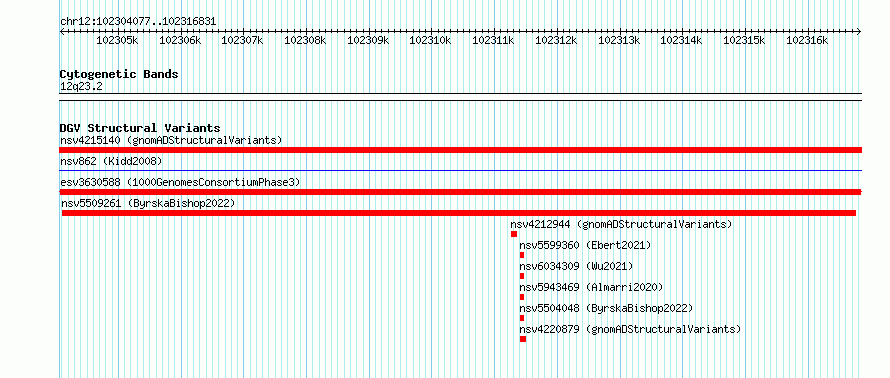890x378 pixels.
Task: Click nsv6034309 (Wu2021) label
Action: [x=576, y=266]
